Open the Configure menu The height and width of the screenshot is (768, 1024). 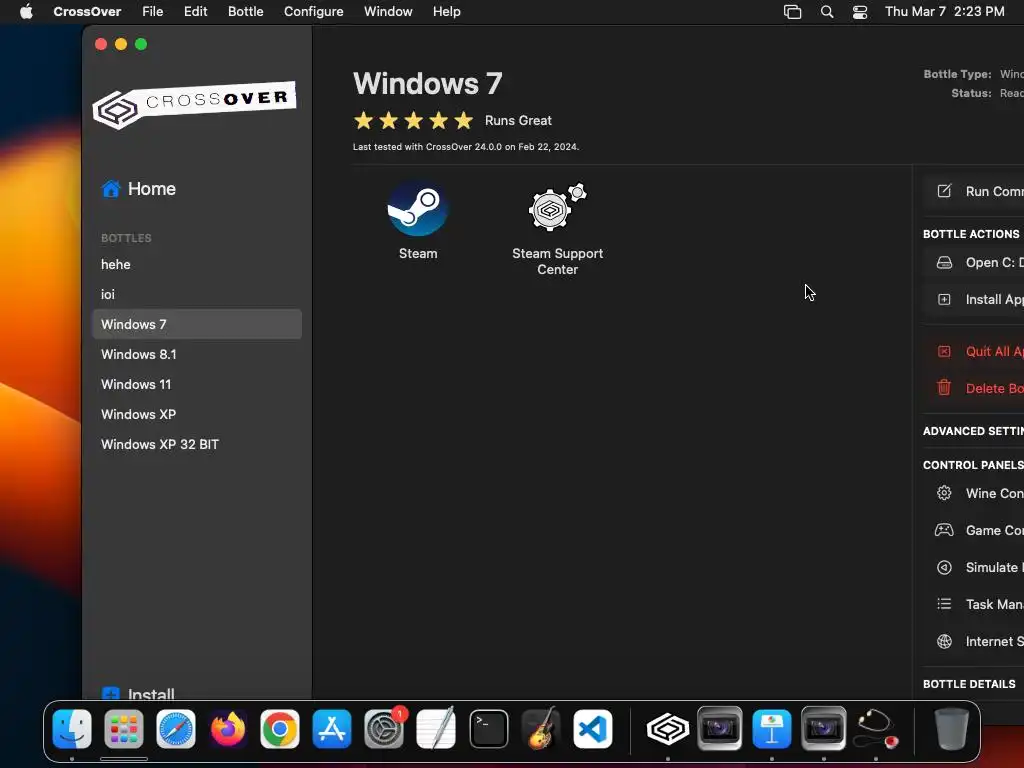click(x=313, y=12)
